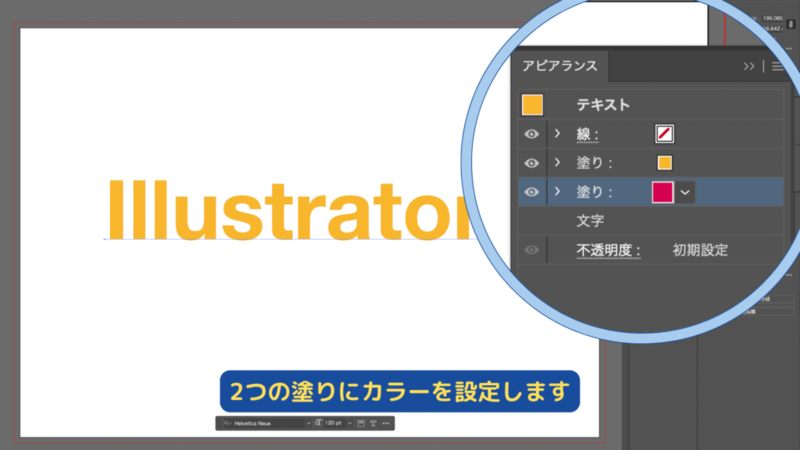Screen dimensions: 800x450
Task: Click the font size icon
Action: click(x=318, y=423)
